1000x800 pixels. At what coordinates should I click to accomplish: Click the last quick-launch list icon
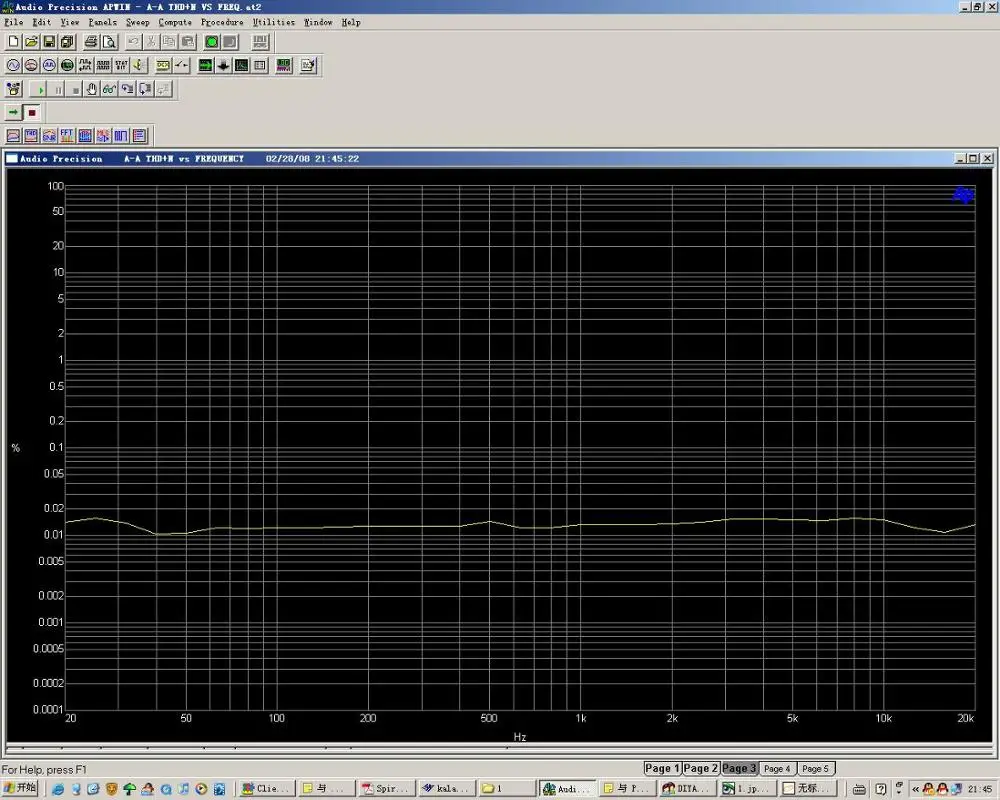(139, 135)
